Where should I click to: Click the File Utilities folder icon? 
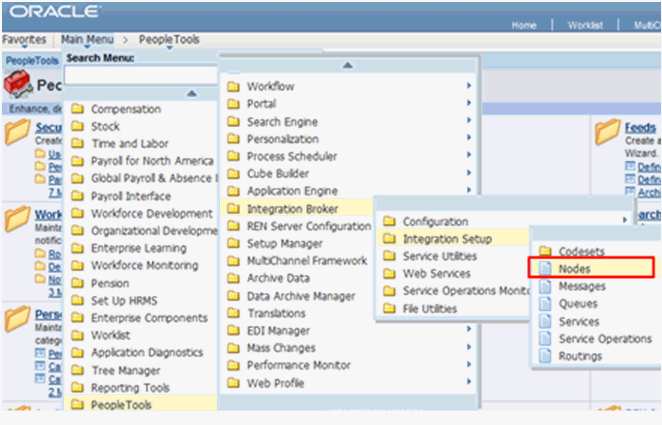point(389,309)
